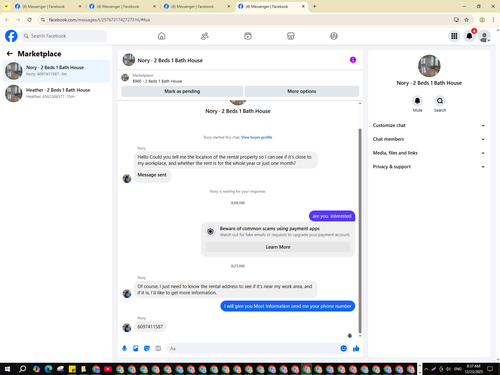Go to the Home feed icon
This screenshot has width=500, height=375.
point(161,36)
